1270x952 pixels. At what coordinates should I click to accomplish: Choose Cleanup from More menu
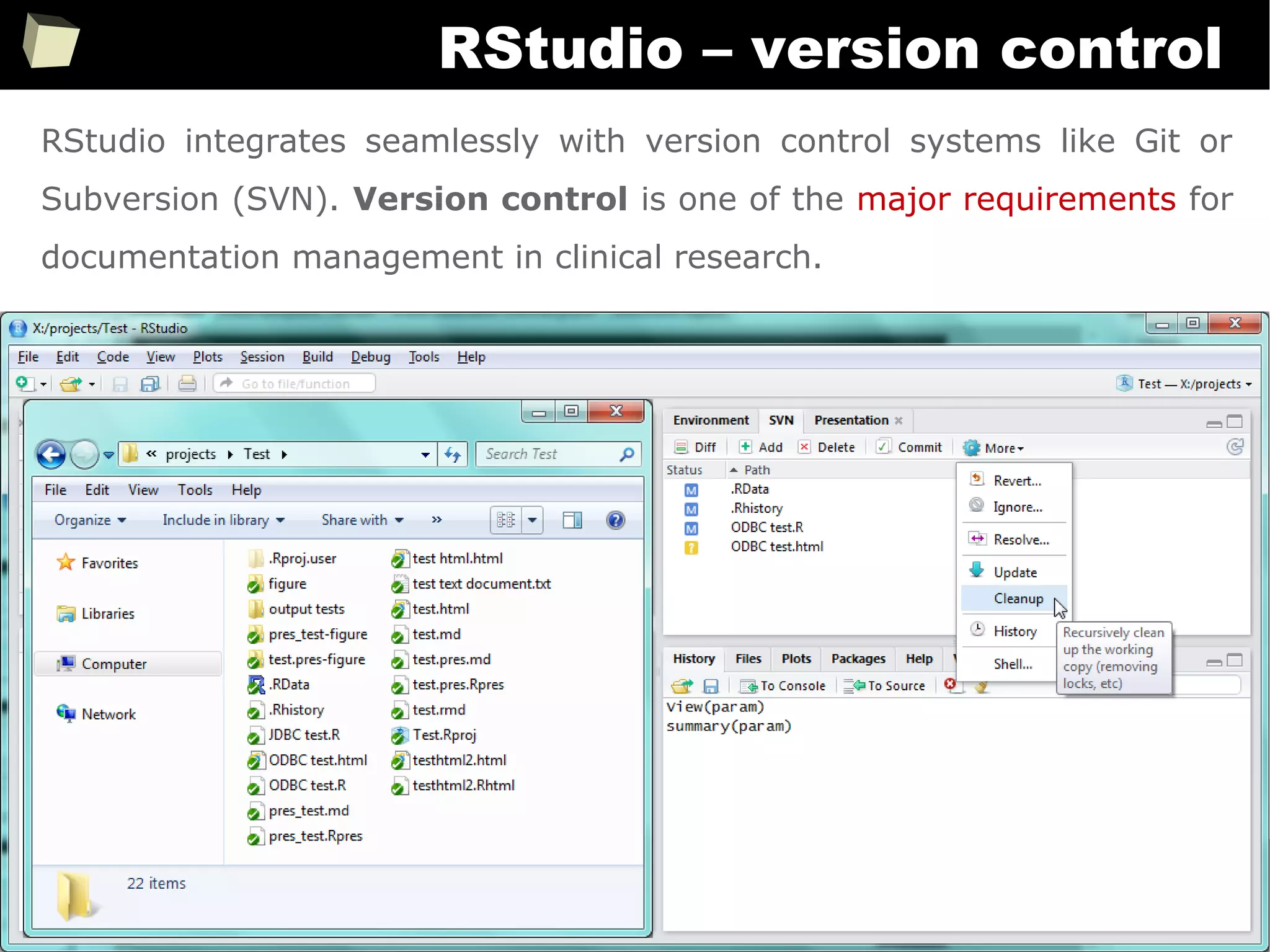[1014, 598]
